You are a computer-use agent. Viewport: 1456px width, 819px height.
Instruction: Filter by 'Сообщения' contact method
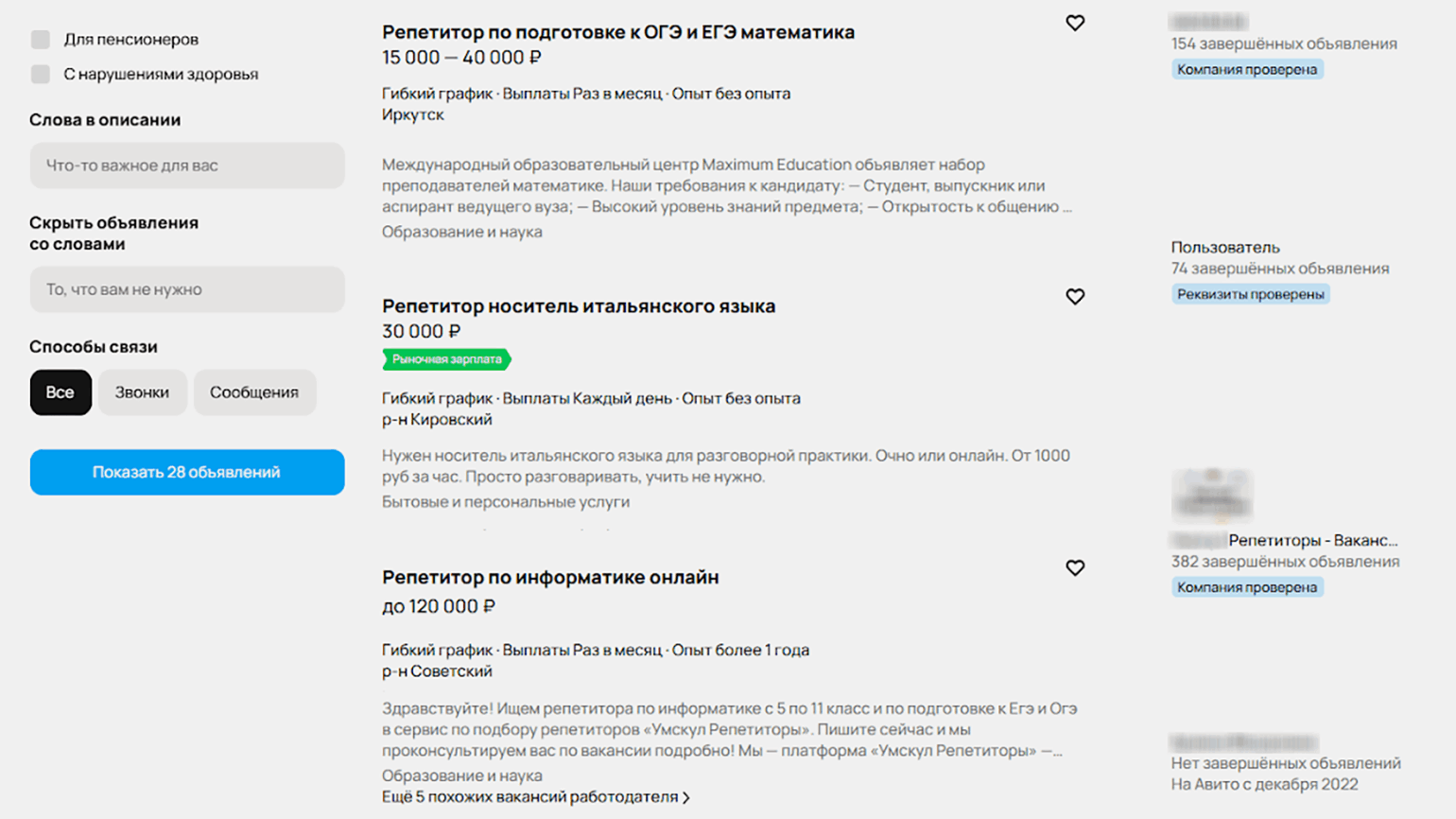point(254,392)
